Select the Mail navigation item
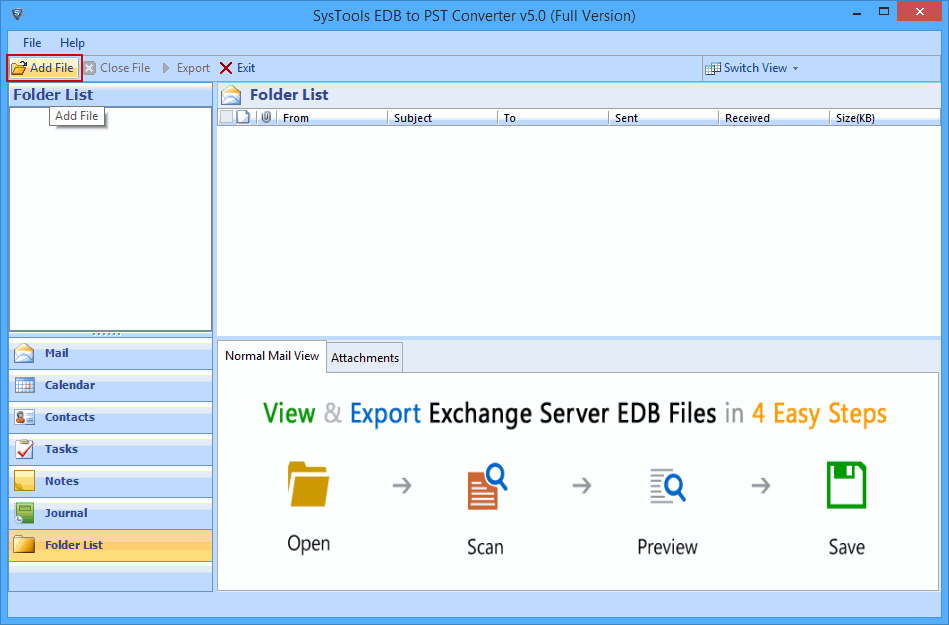This screenshot has width=949, height=625. [x=111, y=353]
